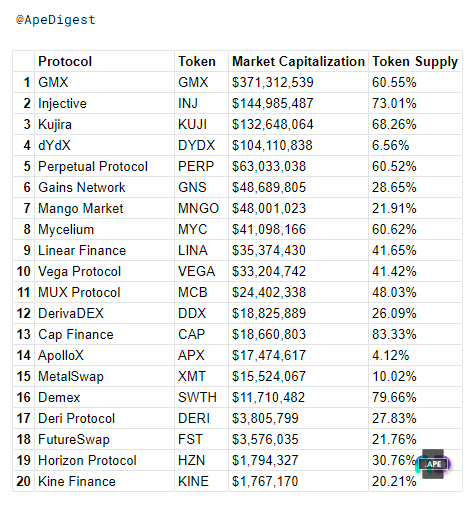Select the GMX protocol cell
Image resolution: width=476 pixels, height=505 pixels.
[104, 82]
